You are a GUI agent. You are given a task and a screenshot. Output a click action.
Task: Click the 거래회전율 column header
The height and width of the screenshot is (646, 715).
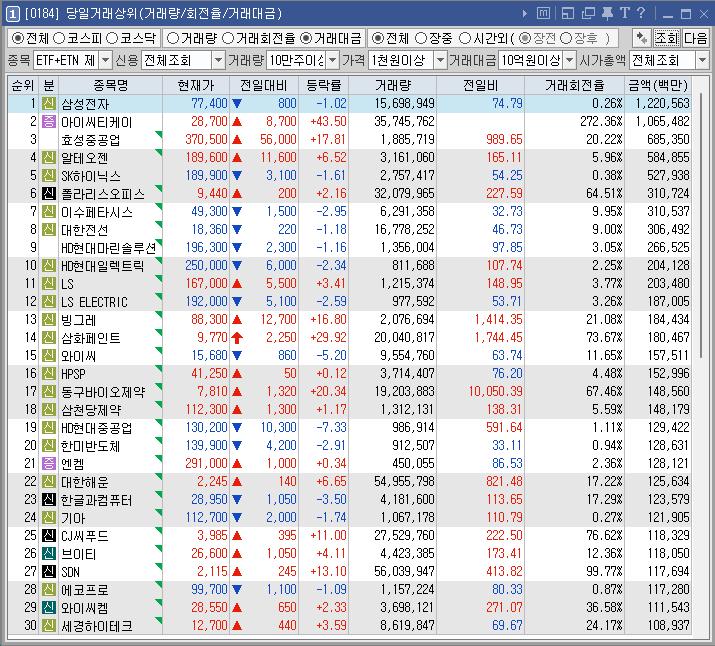point(575,85)
